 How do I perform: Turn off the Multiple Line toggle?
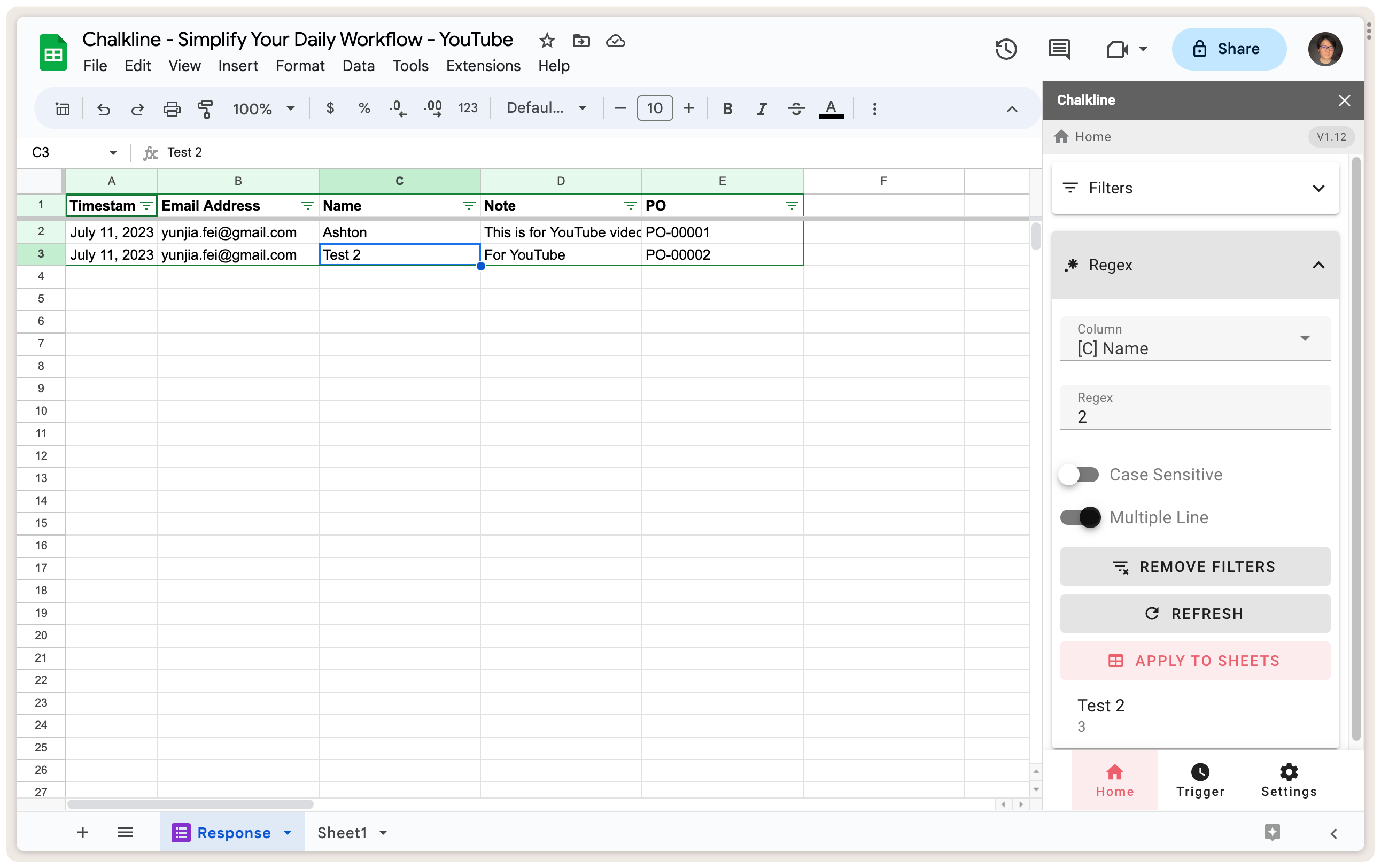pos(1081,517)
